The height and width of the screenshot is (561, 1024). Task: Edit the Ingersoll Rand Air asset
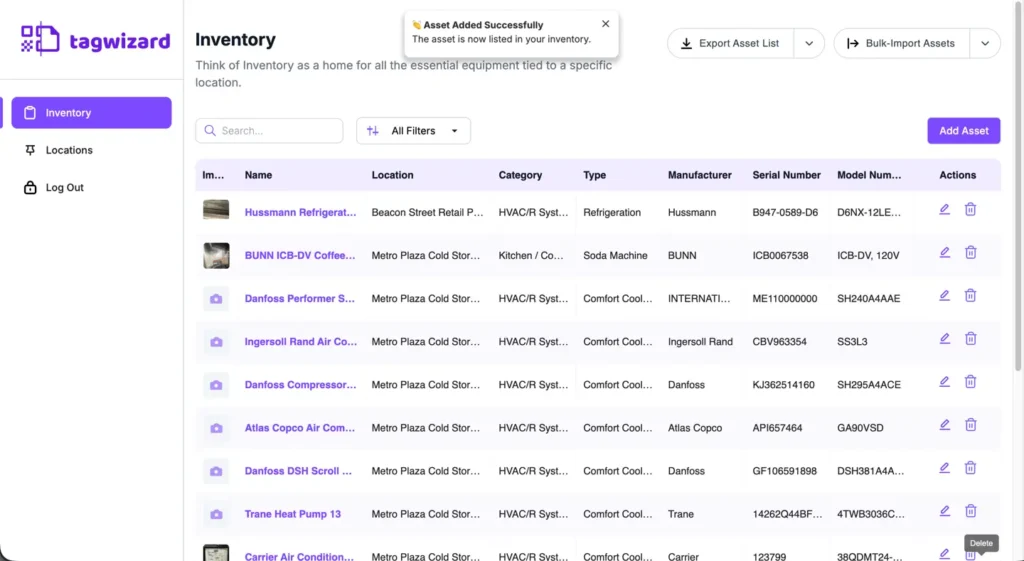(x=944, y=339)
